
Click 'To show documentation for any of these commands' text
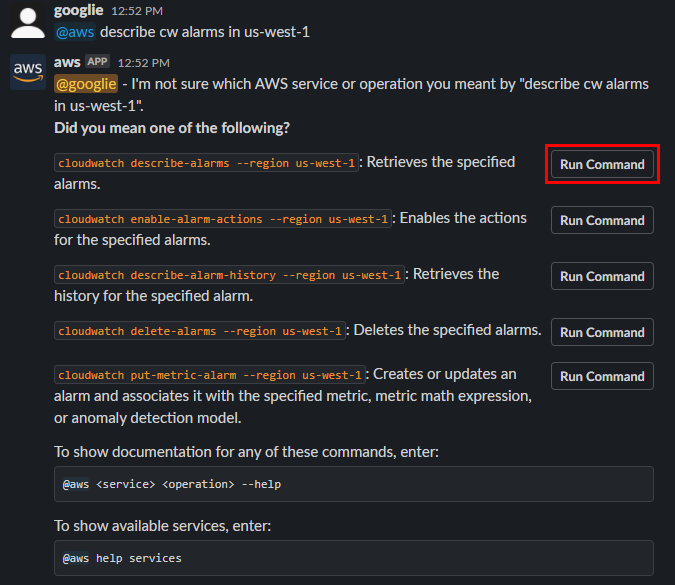pos(223,452)
